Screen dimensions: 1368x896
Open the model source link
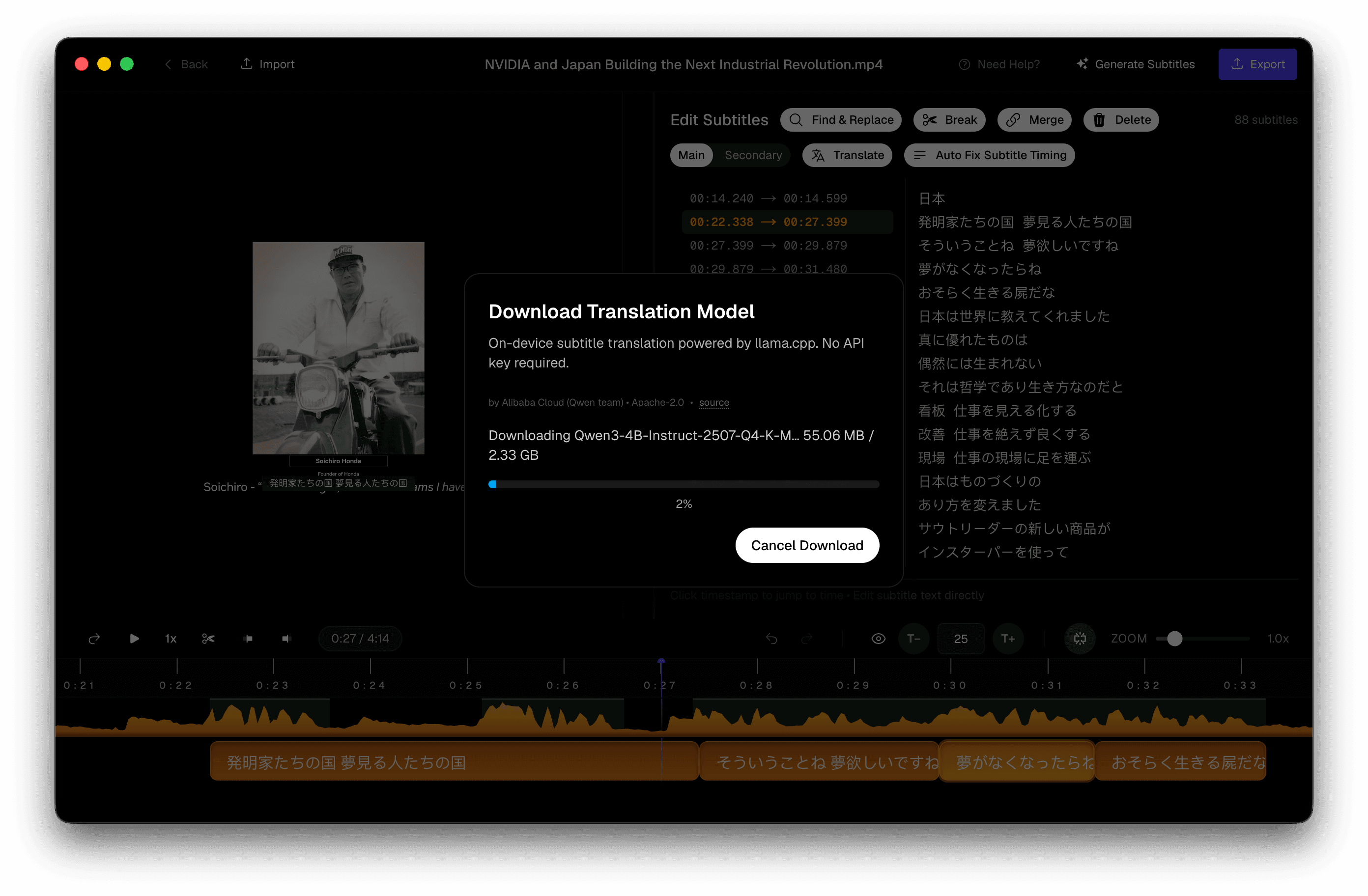point(713,402)
